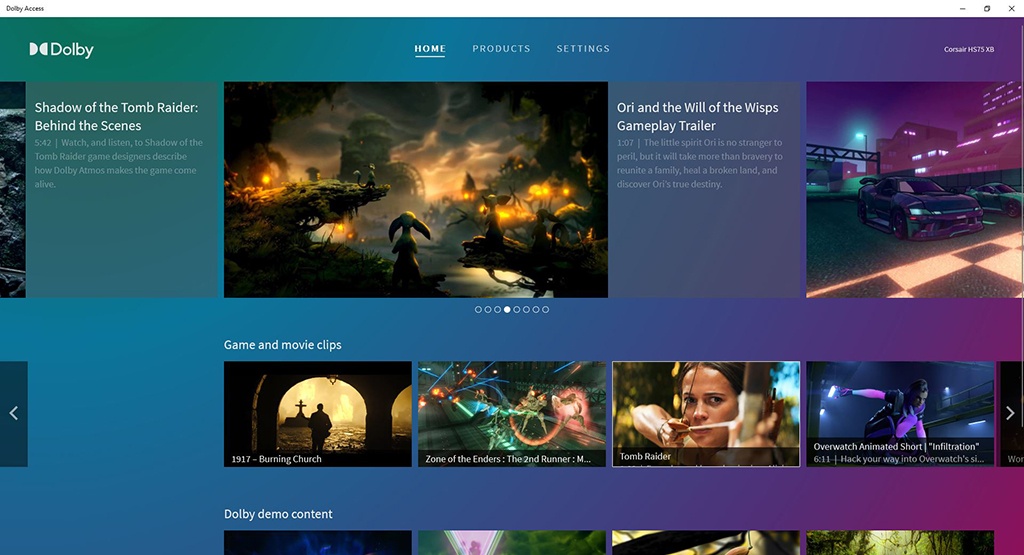This screenshot has height=555, width=1024.
Task: Click the Ori gameplay trailer description text
Action: pyautogui.click(x=699, y=163)
